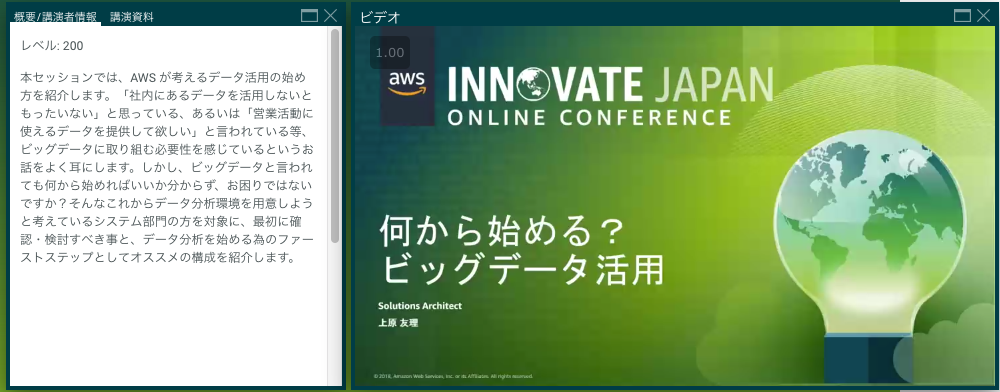Image resolution: width=1000 pixels, height=392 pixels.
Task: Click the ONLINE CONFERENCE text
Action: pos(589,117)
